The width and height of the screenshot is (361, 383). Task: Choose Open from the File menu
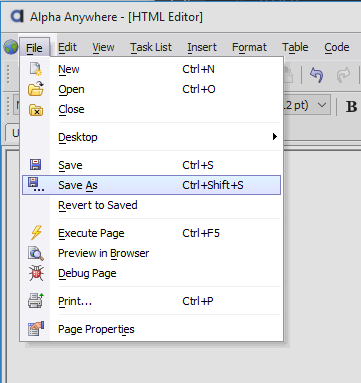tap(152, 89)
